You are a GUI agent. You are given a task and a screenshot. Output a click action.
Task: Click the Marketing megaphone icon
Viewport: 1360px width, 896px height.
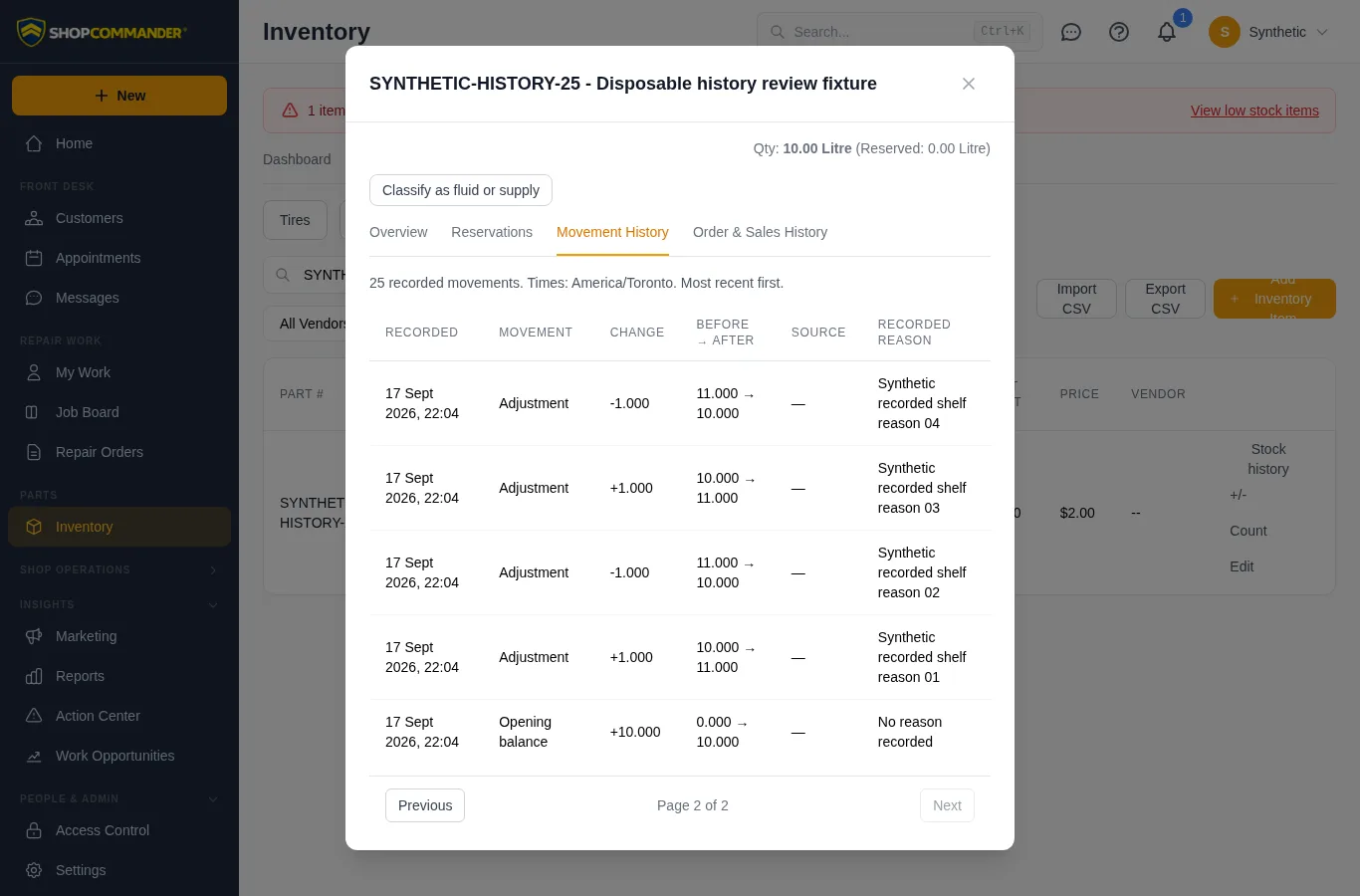coord(34,636)
